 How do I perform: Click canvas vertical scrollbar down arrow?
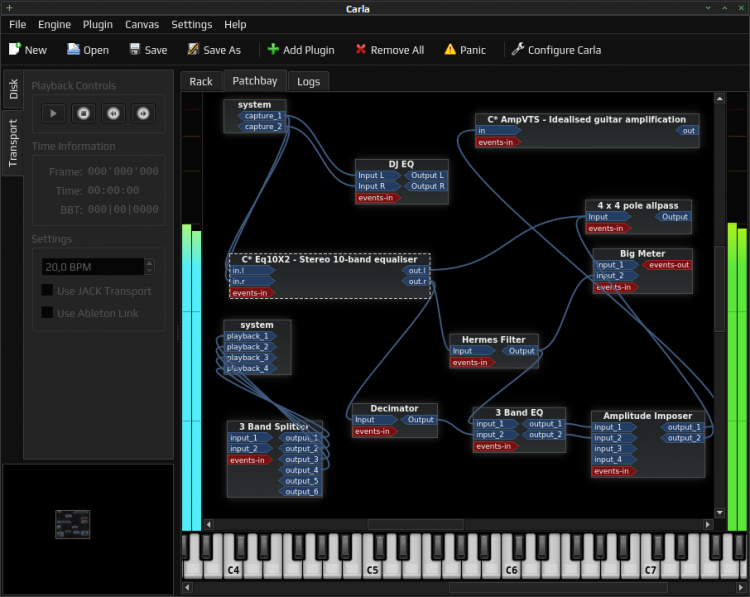[x=719, y=512]
